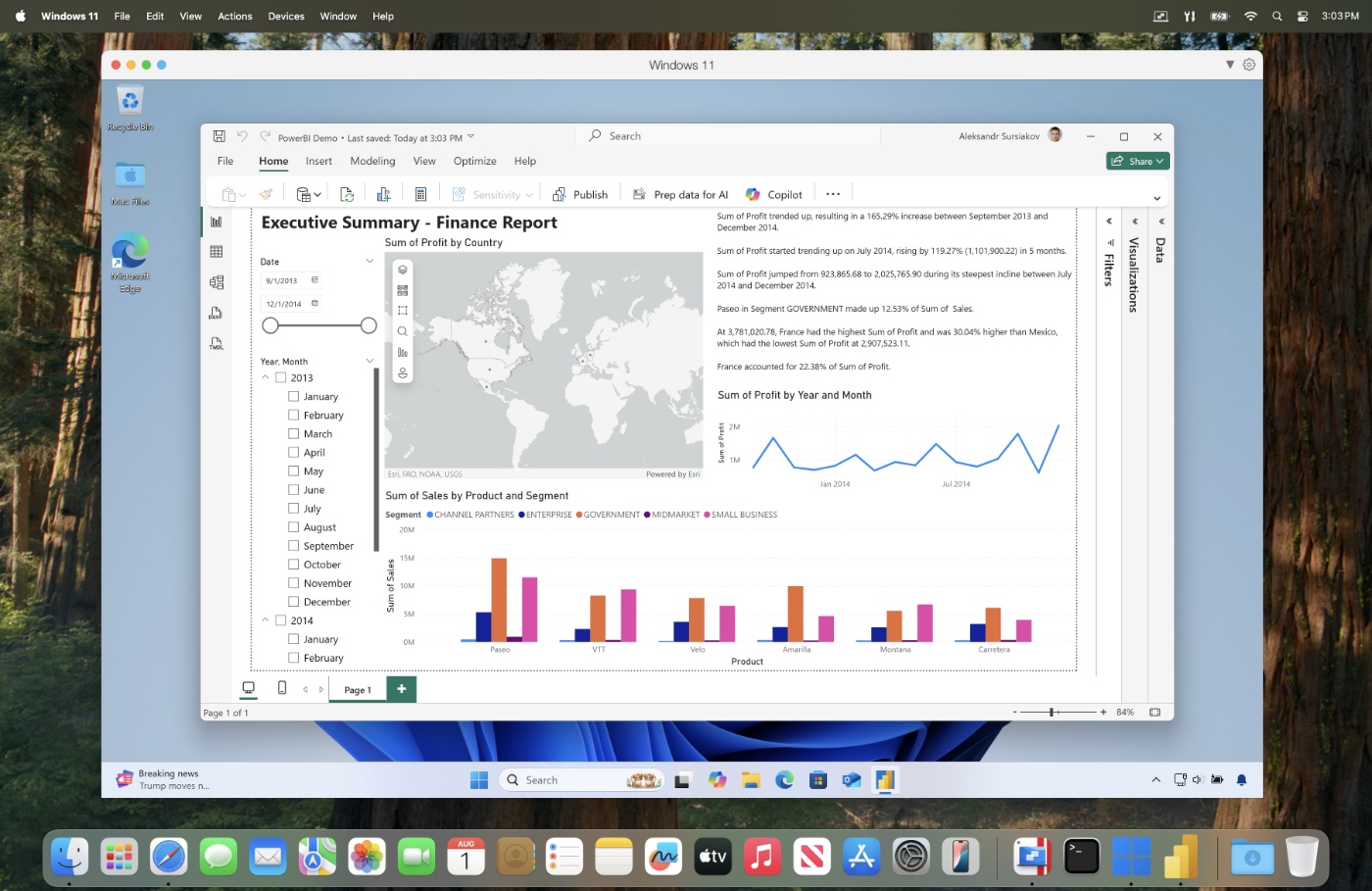The image size is (1372, 891).
Task: Switch to mobile layout icon
Action: coord(282,688)
